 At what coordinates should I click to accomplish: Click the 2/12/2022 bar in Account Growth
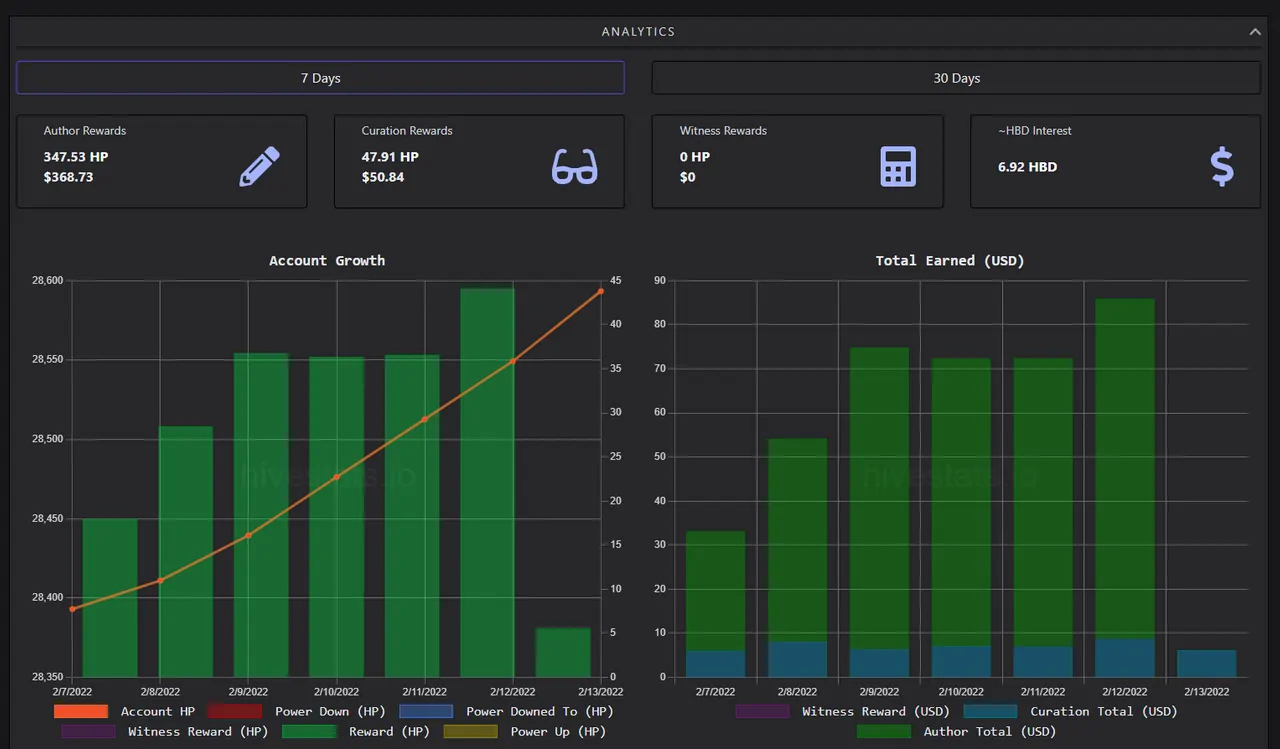[487, 482]
